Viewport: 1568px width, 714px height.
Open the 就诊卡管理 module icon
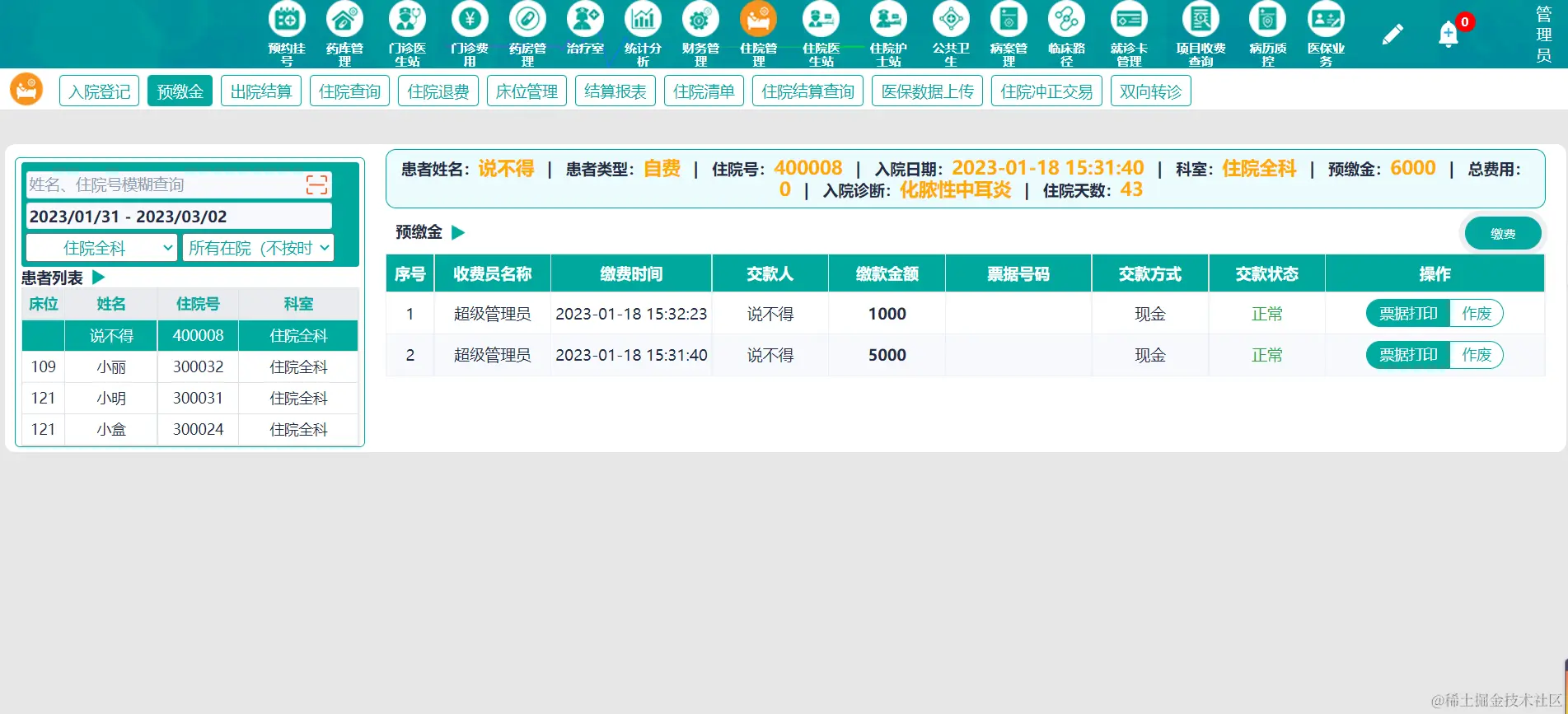[x=1129, y=20]
